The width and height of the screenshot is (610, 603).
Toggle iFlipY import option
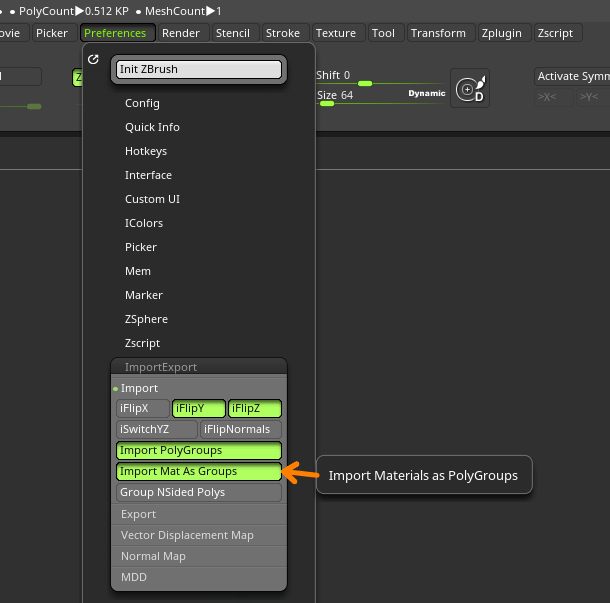[x=198, y=408]
